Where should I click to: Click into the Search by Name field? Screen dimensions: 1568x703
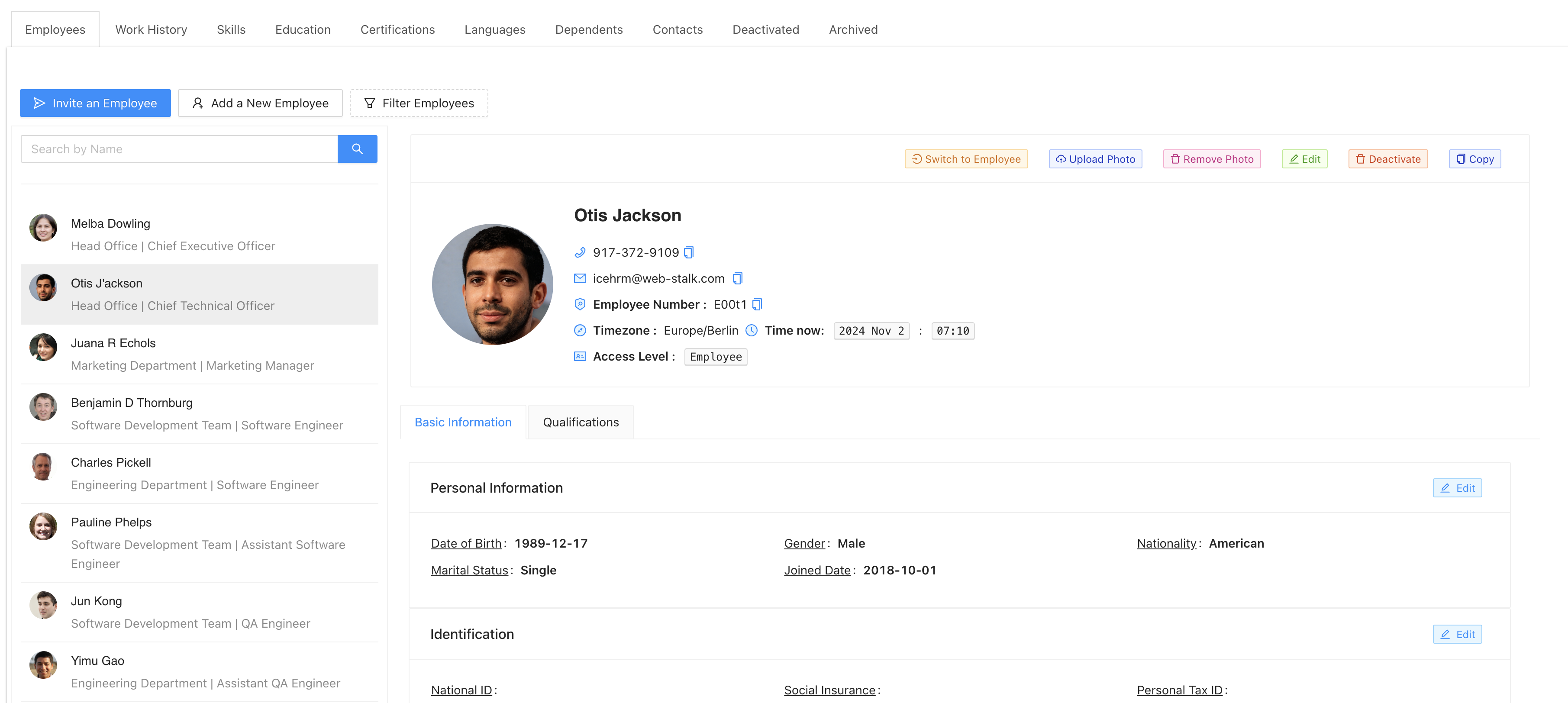pos(180,149)
